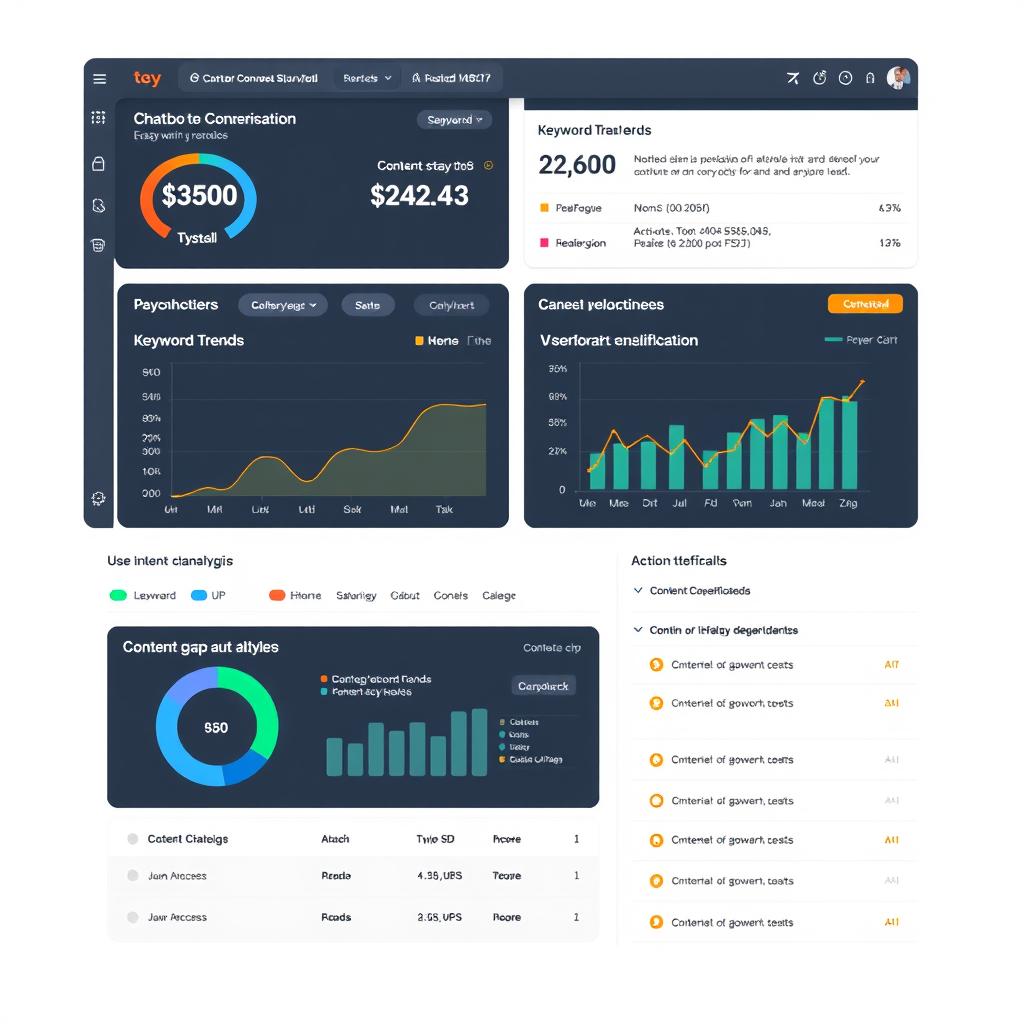Click the AIT link on the first action item

890,664
